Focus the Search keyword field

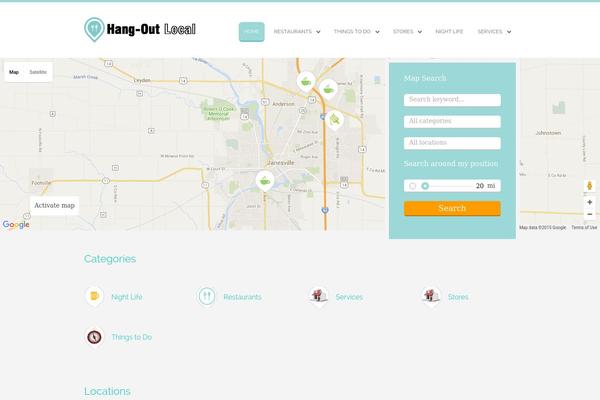(452, 100)
